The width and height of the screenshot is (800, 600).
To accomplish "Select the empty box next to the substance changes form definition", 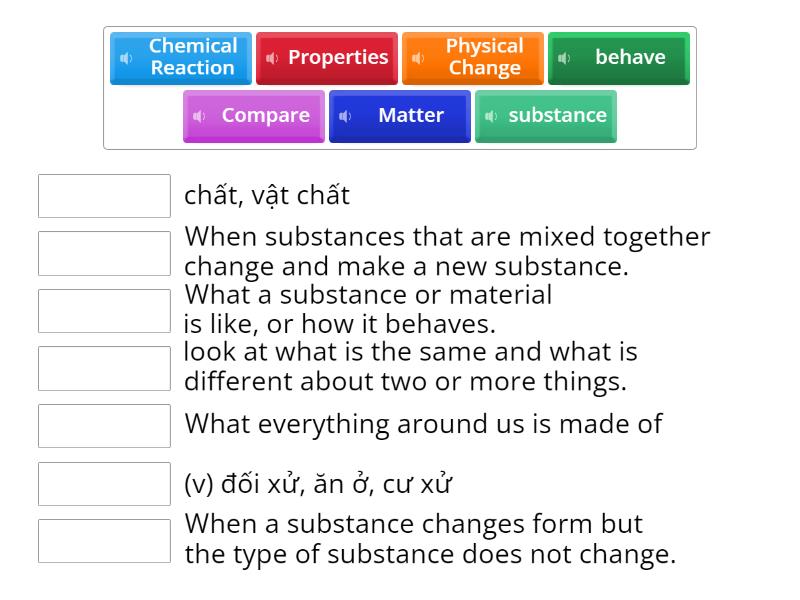I will [x=104, y=539].
